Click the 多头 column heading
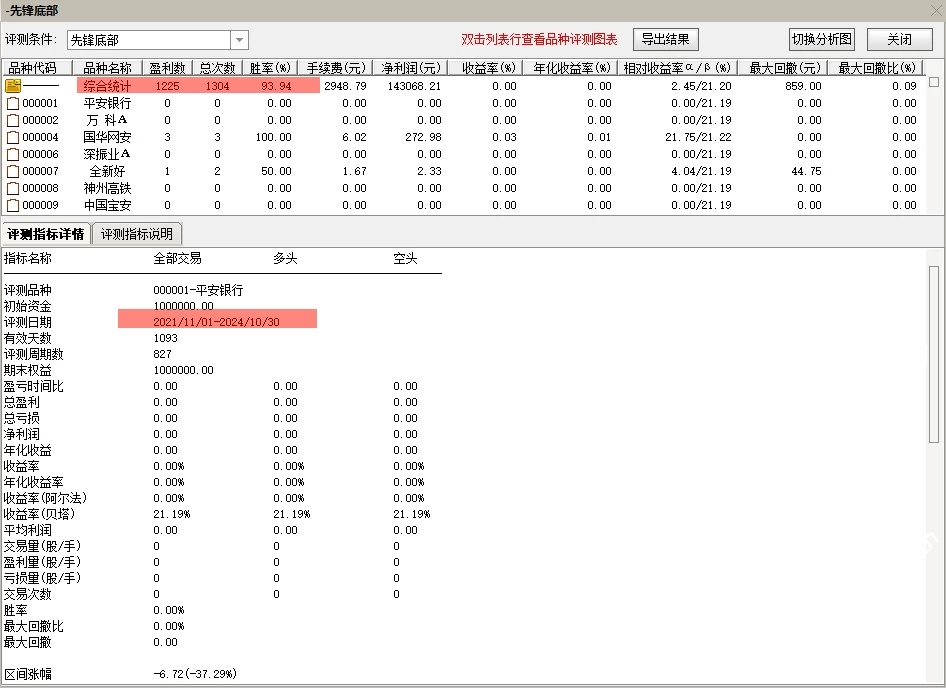Screen dimensions: 946x688 (x=285, y=258)
